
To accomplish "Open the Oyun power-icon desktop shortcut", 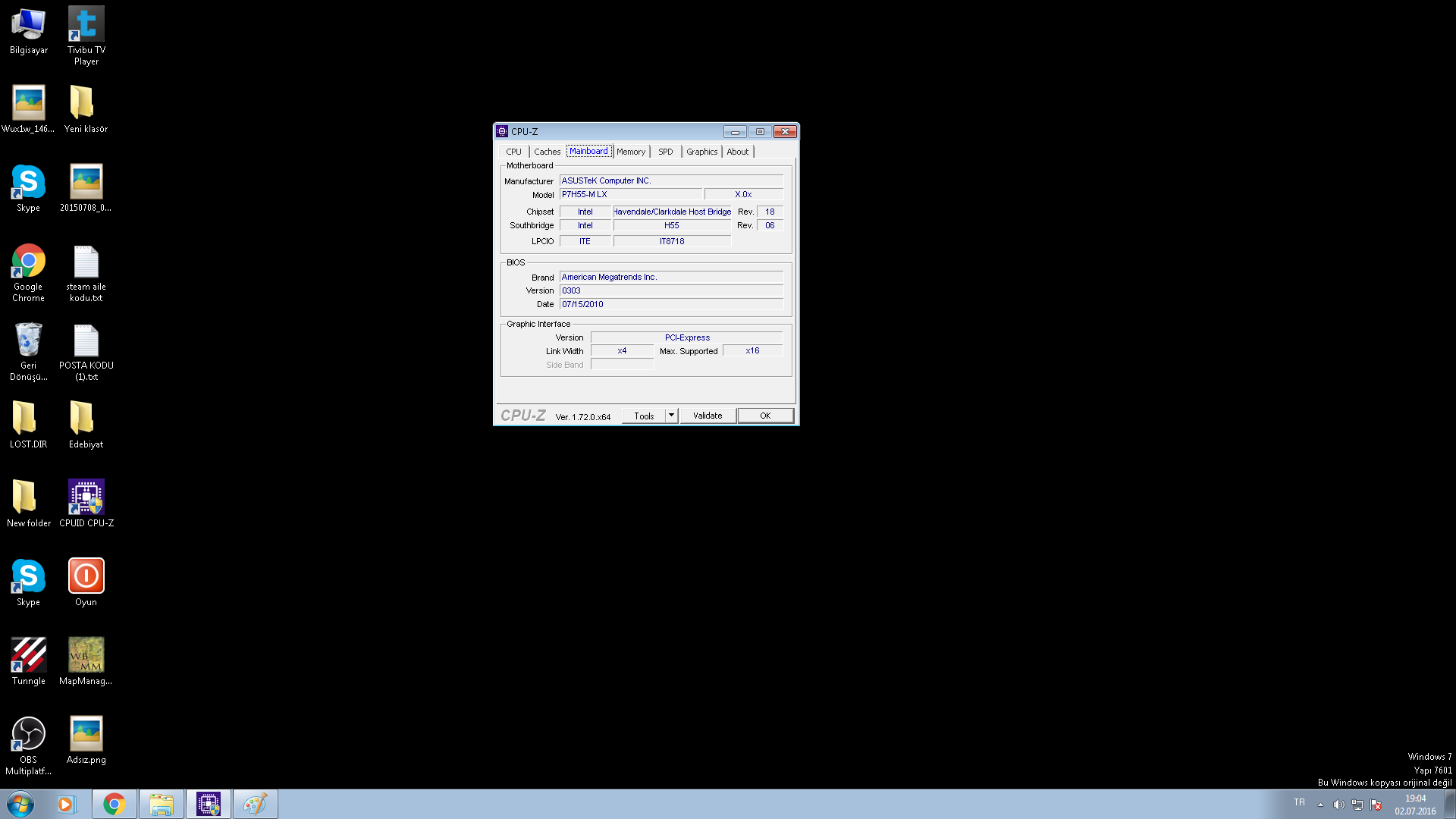I will tap(86, 577).
